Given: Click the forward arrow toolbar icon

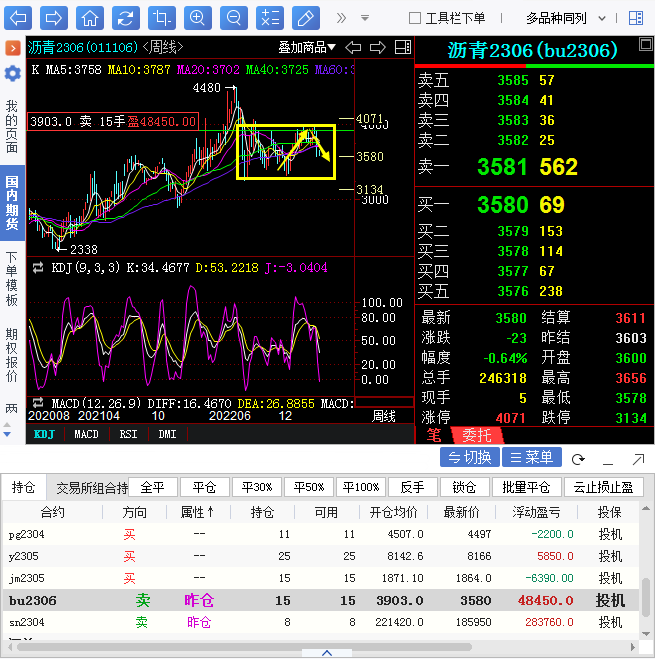Looking at the screenshot, I should (x=54, y=18).
